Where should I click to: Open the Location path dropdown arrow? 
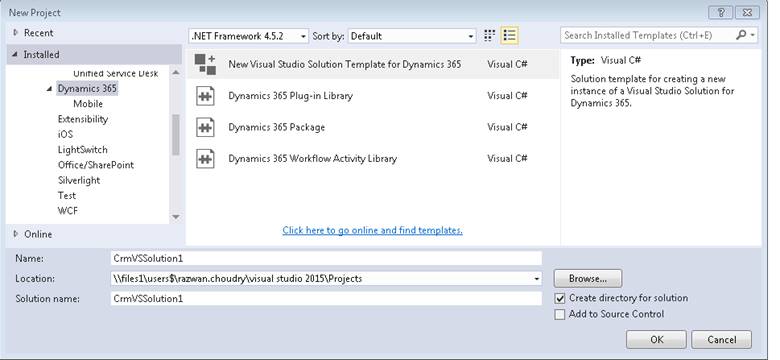[536, 279]
